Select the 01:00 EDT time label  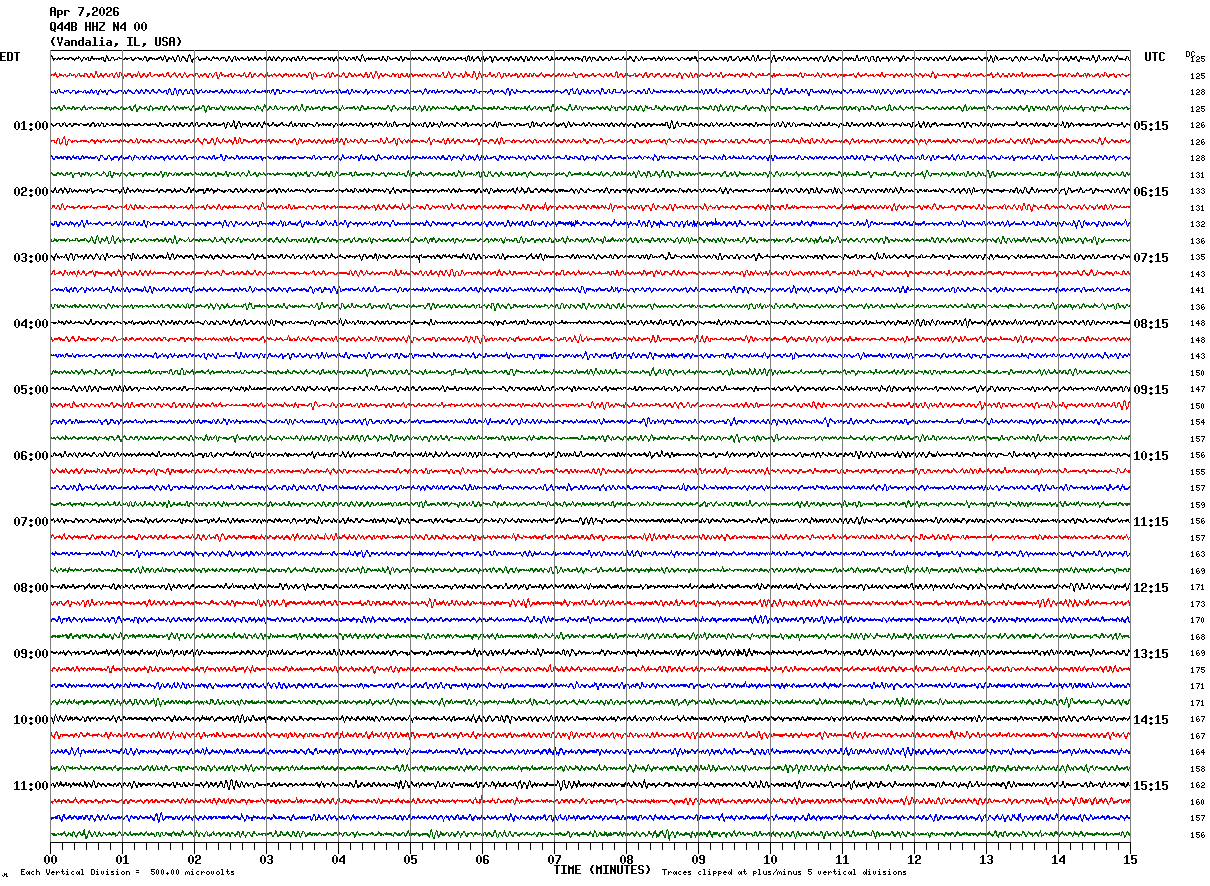pos(31,126)
